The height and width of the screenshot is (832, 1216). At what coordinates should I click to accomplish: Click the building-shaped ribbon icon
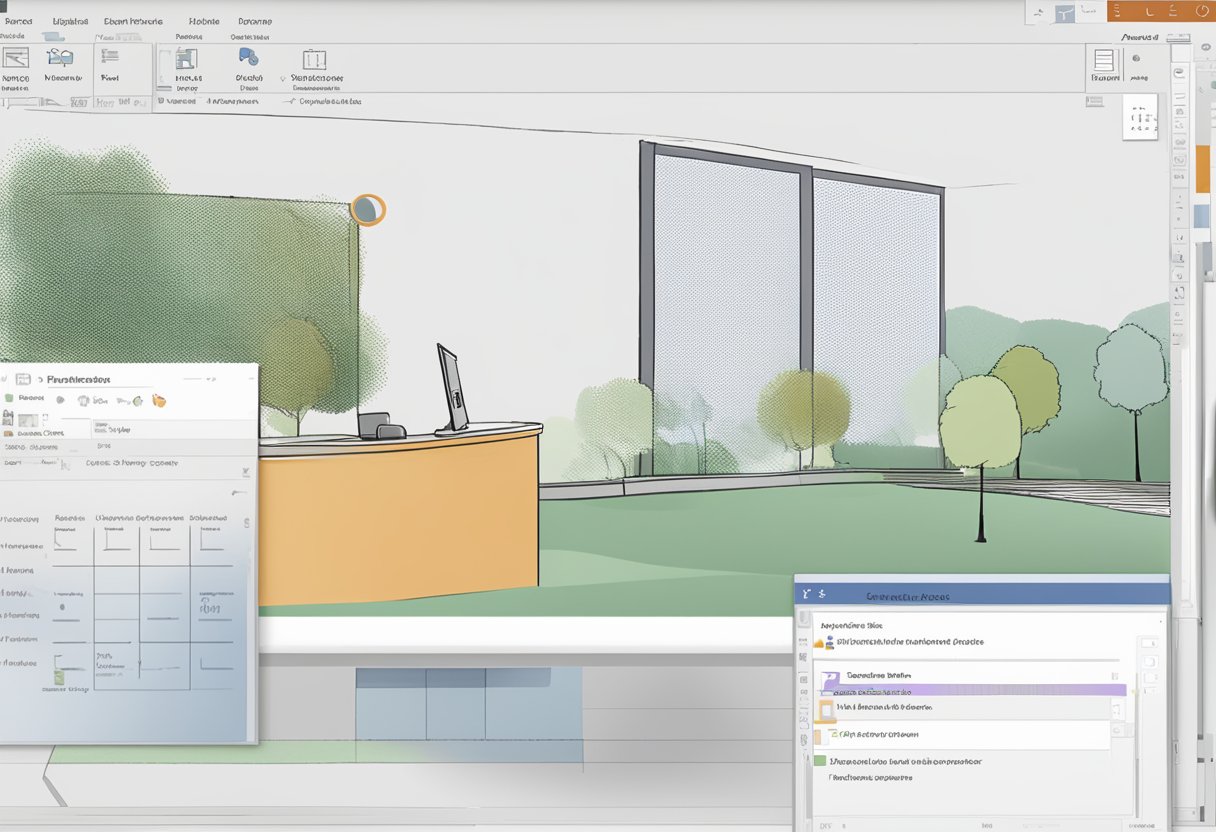187,58
